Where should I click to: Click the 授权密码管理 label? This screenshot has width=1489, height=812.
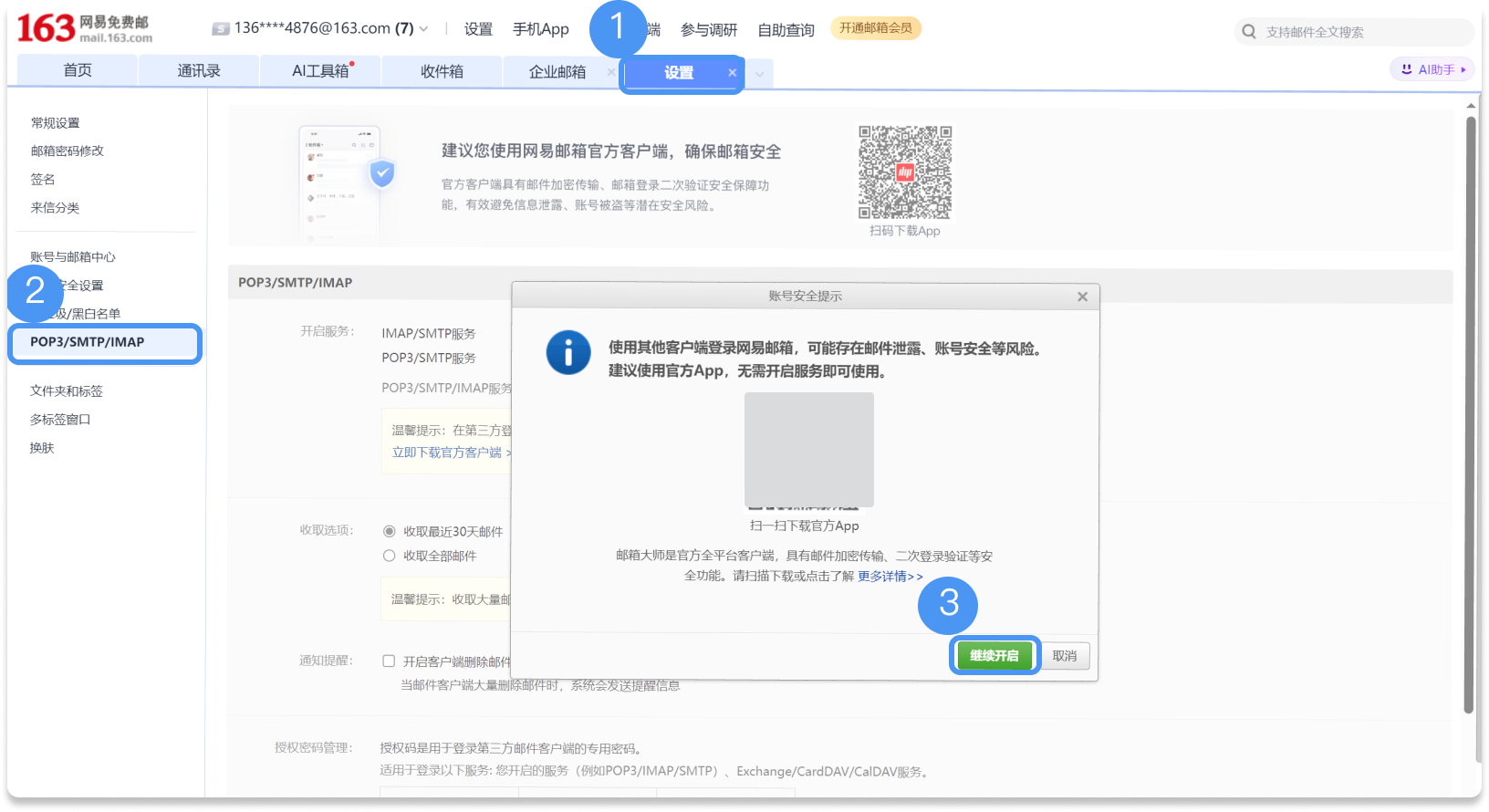[314, 748]
